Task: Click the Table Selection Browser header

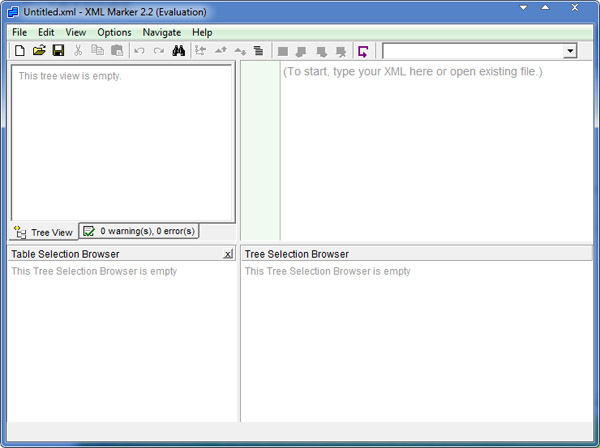Action: (122, 254)
